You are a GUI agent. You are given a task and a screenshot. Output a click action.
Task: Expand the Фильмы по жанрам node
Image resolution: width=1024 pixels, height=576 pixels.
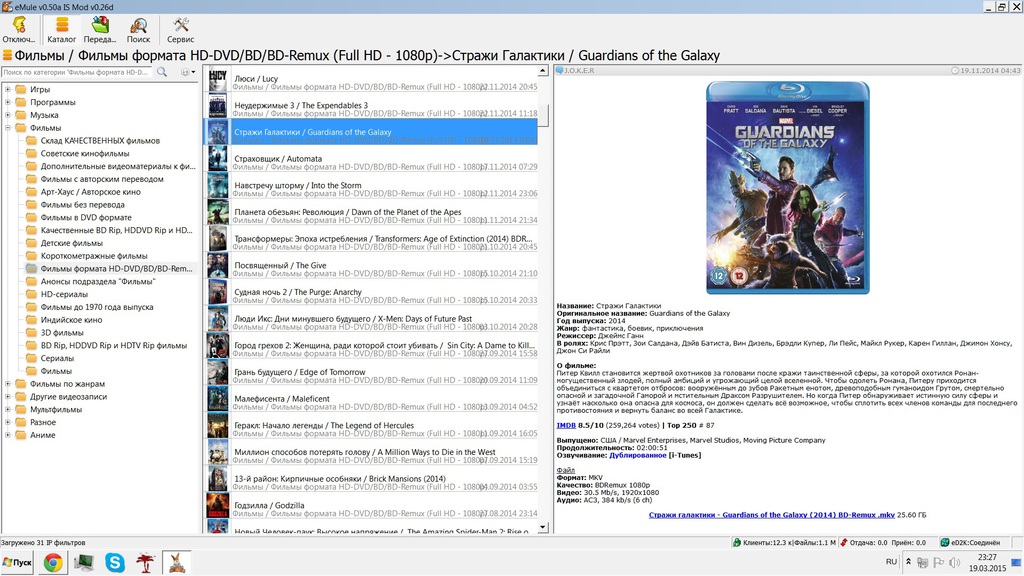click(8, 384)
